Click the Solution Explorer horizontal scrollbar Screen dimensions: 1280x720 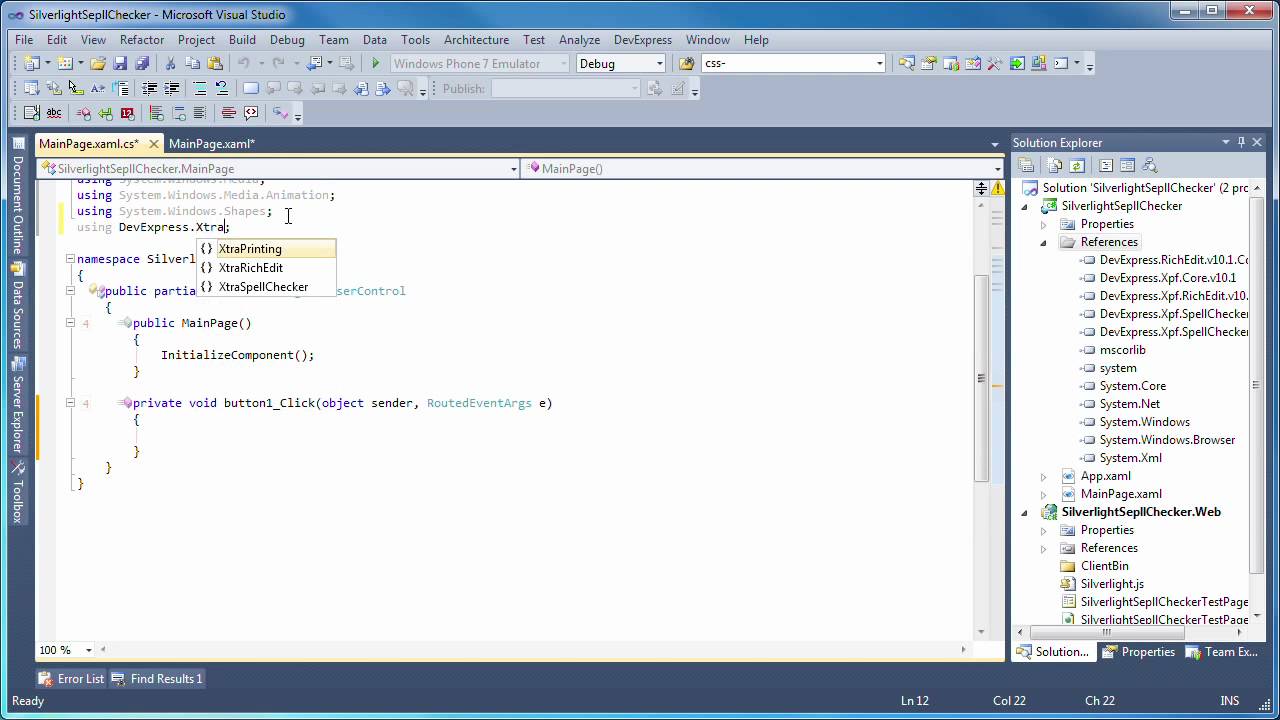(1131, 632)
